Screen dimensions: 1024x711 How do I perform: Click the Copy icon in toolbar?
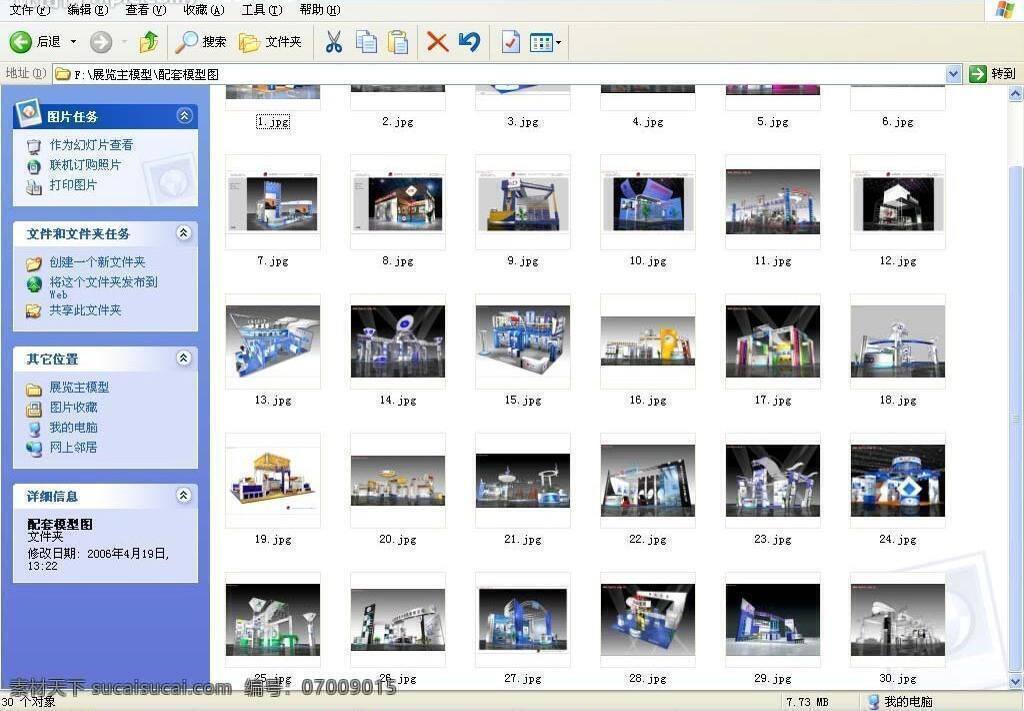click(366, 42)
